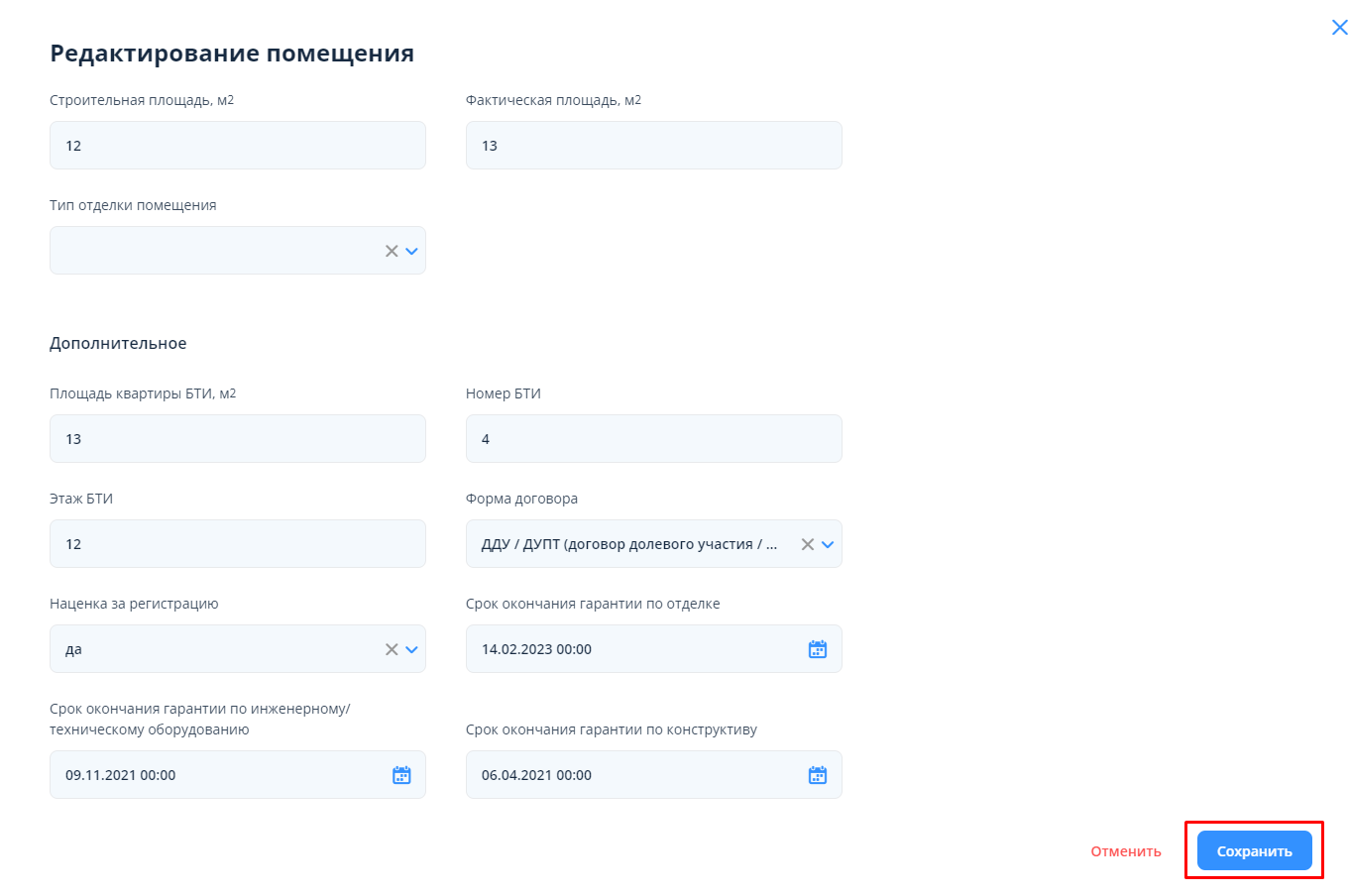Clear the 'Тип отделки помещения' selection
The width and height of the screenshot is (1350, 896).
pos(392,251)
